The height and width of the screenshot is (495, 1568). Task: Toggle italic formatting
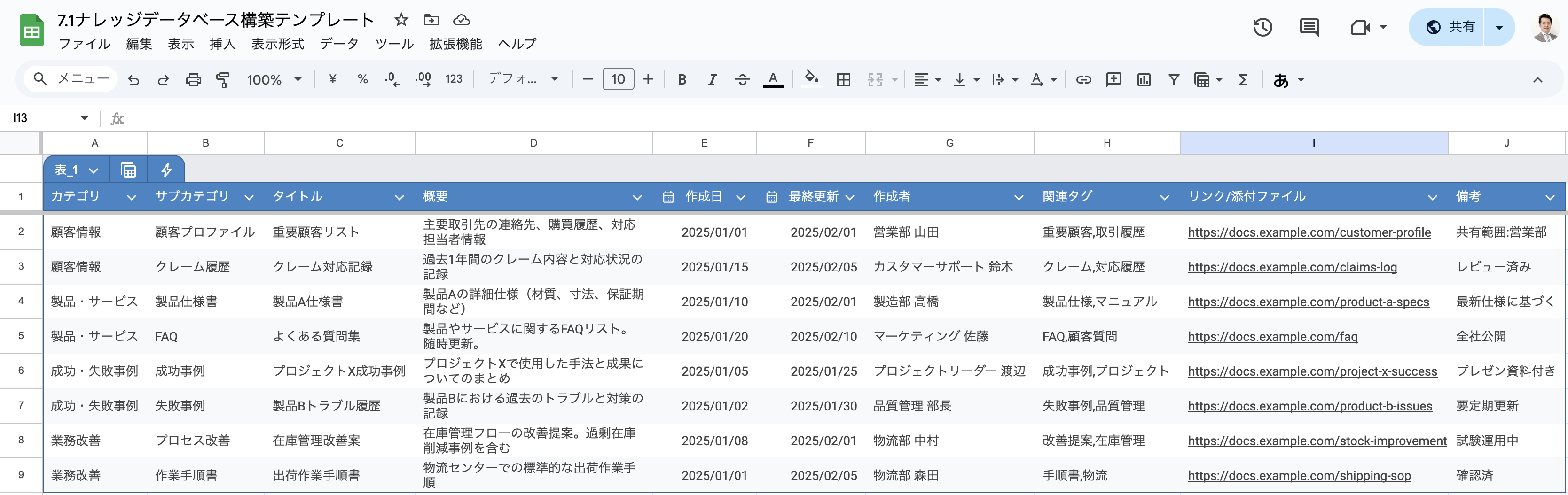coord(712,79)
